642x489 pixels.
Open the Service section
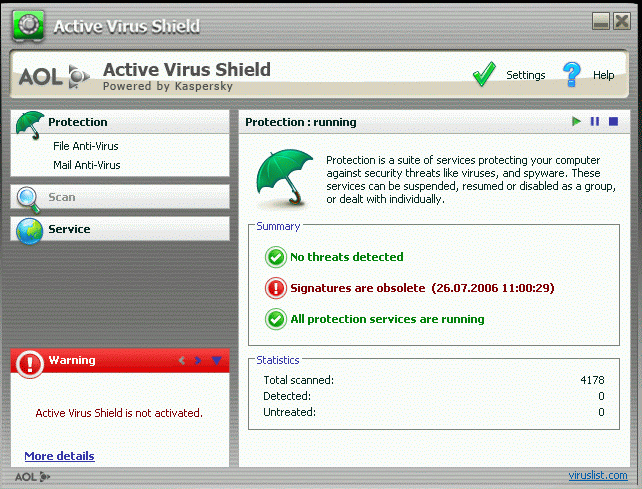[120, 229]
